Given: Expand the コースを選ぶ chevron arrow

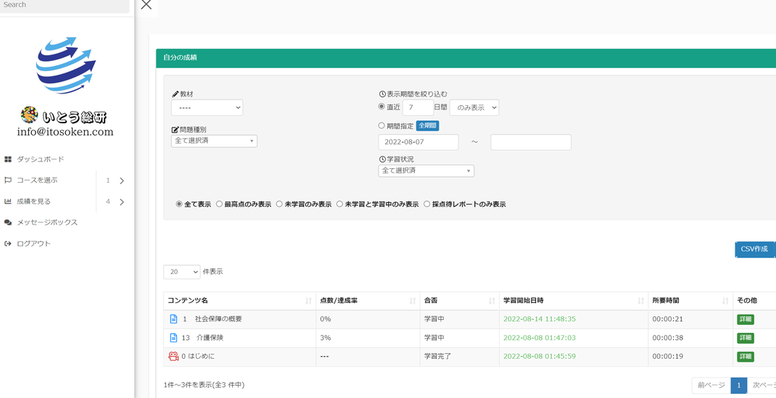Looking at the screenshot, I should [x=122, y=181].
